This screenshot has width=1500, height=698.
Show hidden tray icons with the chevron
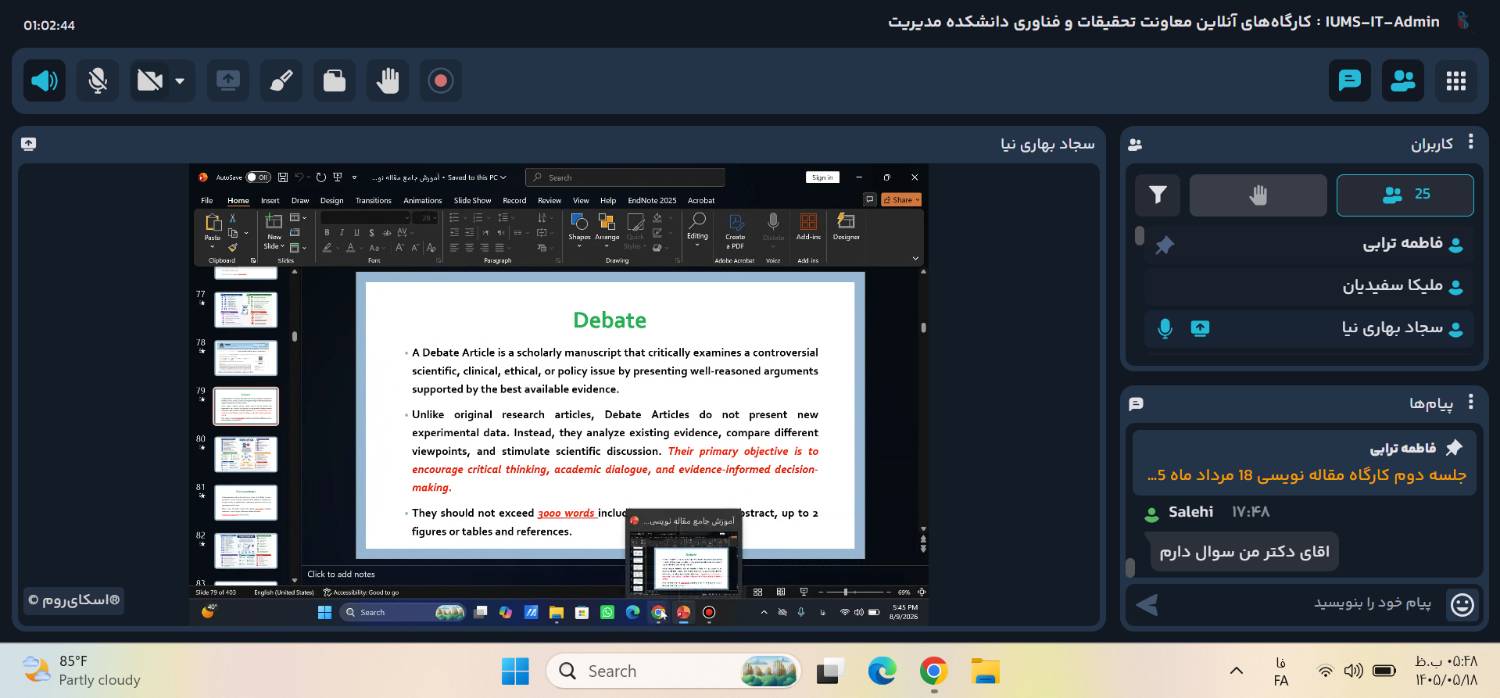(1236, 671)
